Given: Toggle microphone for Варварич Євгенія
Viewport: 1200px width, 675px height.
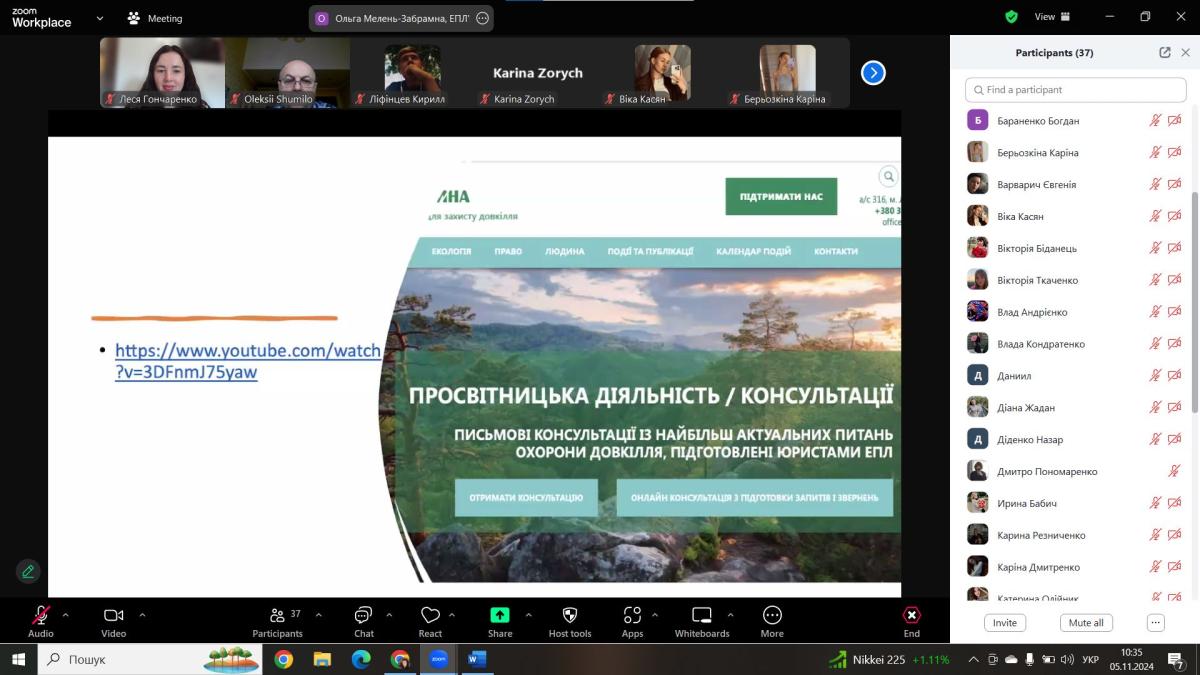Looking at the screenshot, I should pos(1155,185).
